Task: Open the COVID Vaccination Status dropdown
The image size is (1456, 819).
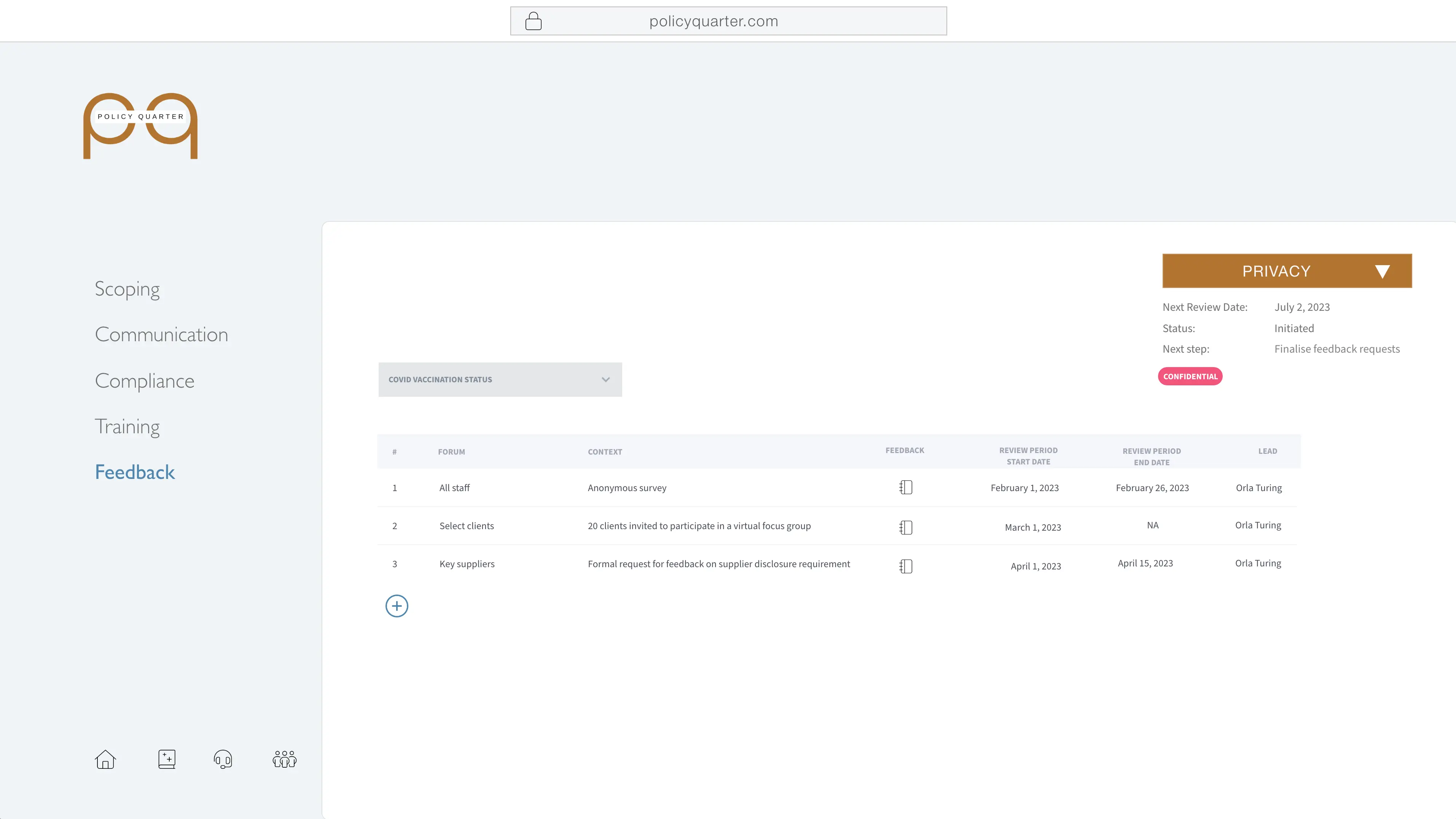Action: [x=500, y=380]
